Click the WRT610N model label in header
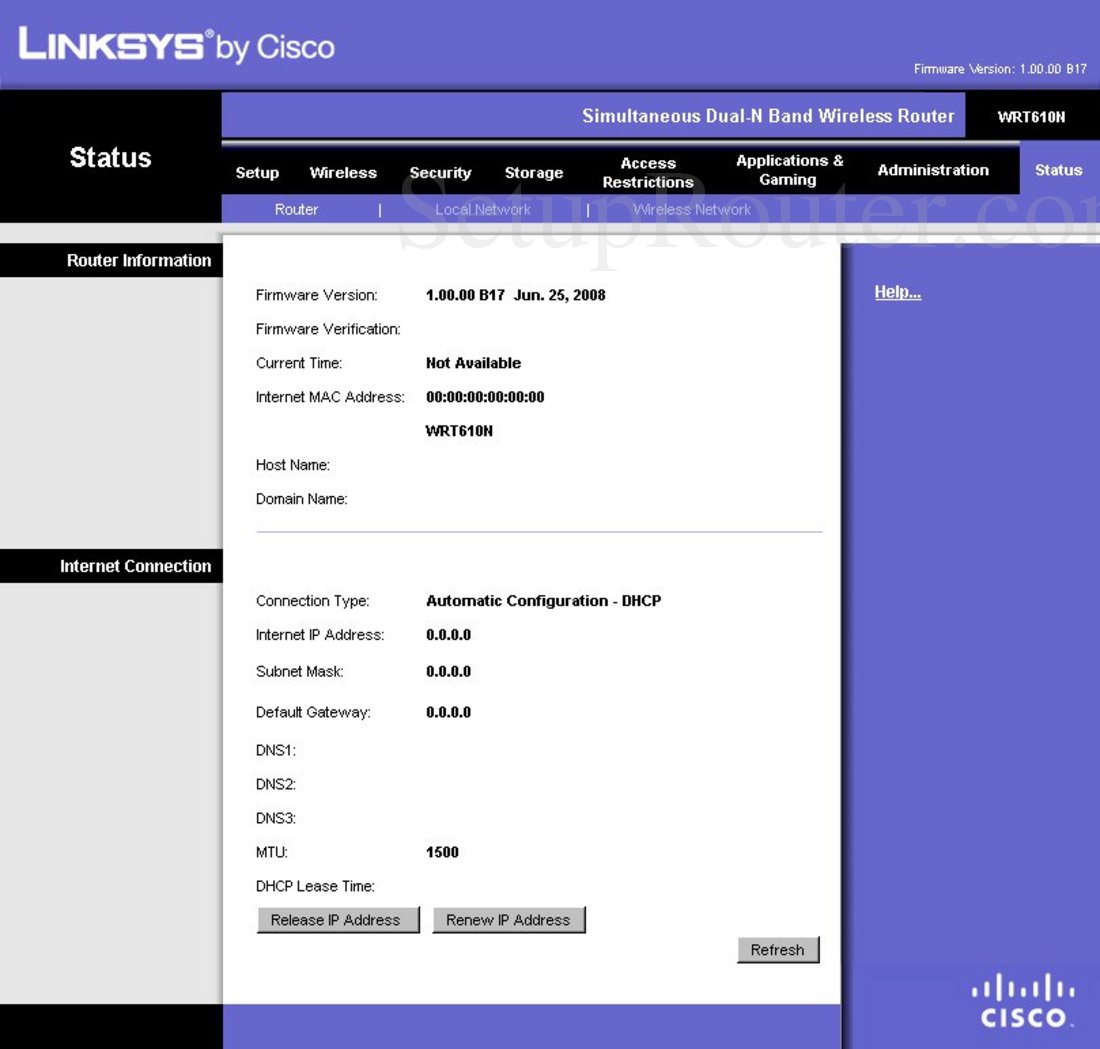This screenshot has height=1049, width=1100. pyautogui.click(x=1031, y=117)
